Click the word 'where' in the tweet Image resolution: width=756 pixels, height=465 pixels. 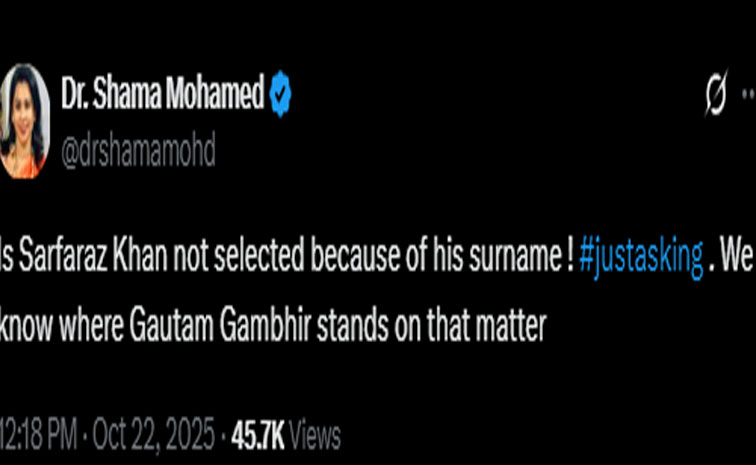click(x=93, y=328)
